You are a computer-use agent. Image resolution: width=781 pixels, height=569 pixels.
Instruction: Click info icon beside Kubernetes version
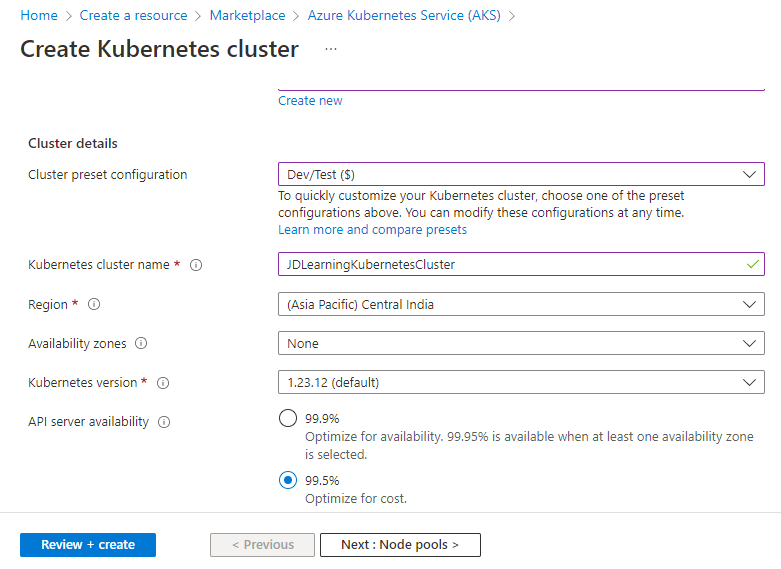(163, 383)
